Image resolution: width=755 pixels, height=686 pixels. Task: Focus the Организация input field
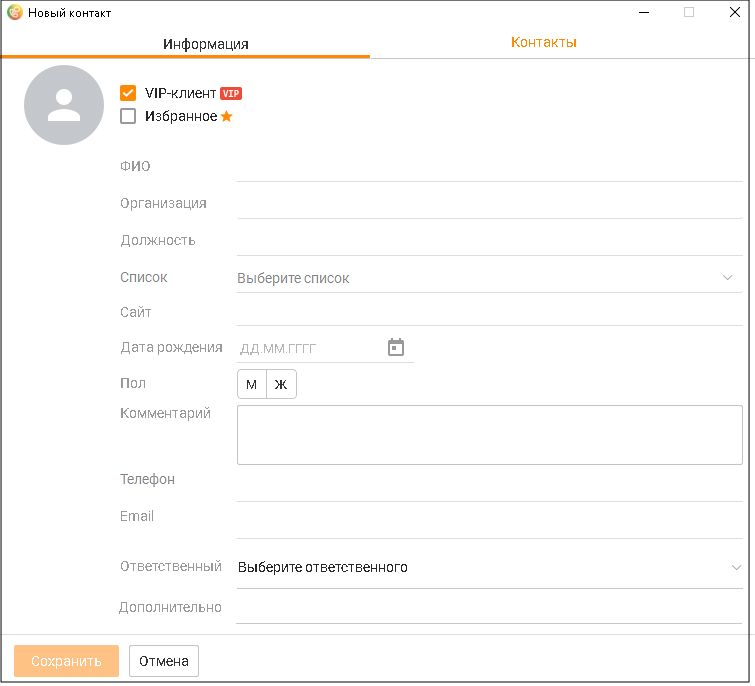pos(489,206)
